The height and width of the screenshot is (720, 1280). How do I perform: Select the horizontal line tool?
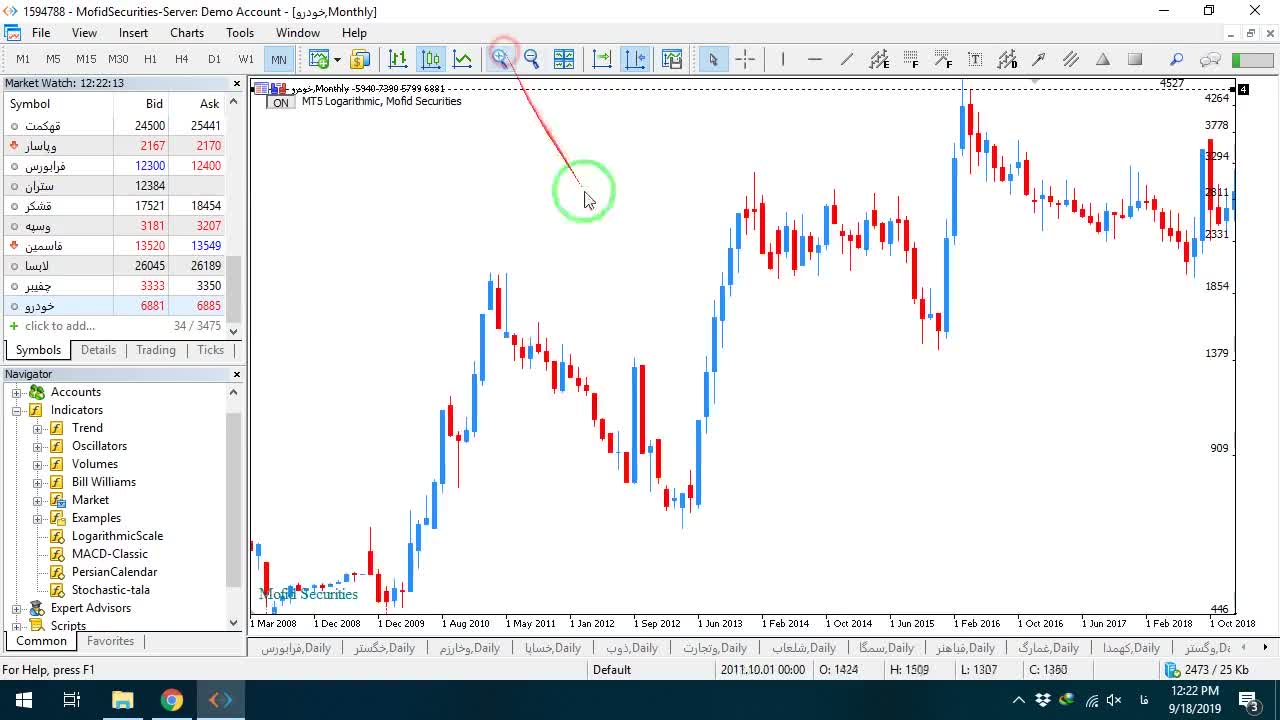coord(815,59)
